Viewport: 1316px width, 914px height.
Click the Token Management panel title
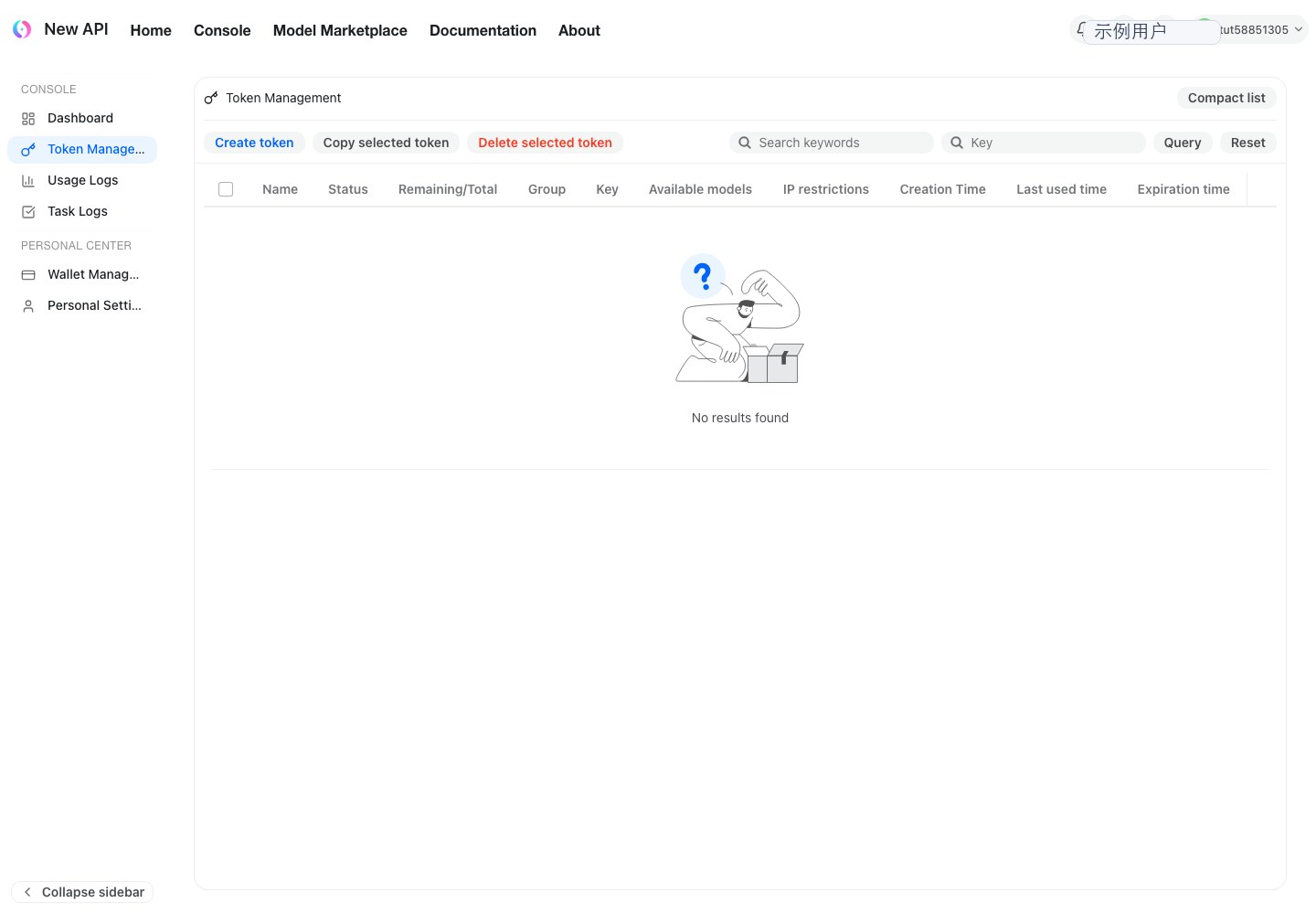click(283, 98)
